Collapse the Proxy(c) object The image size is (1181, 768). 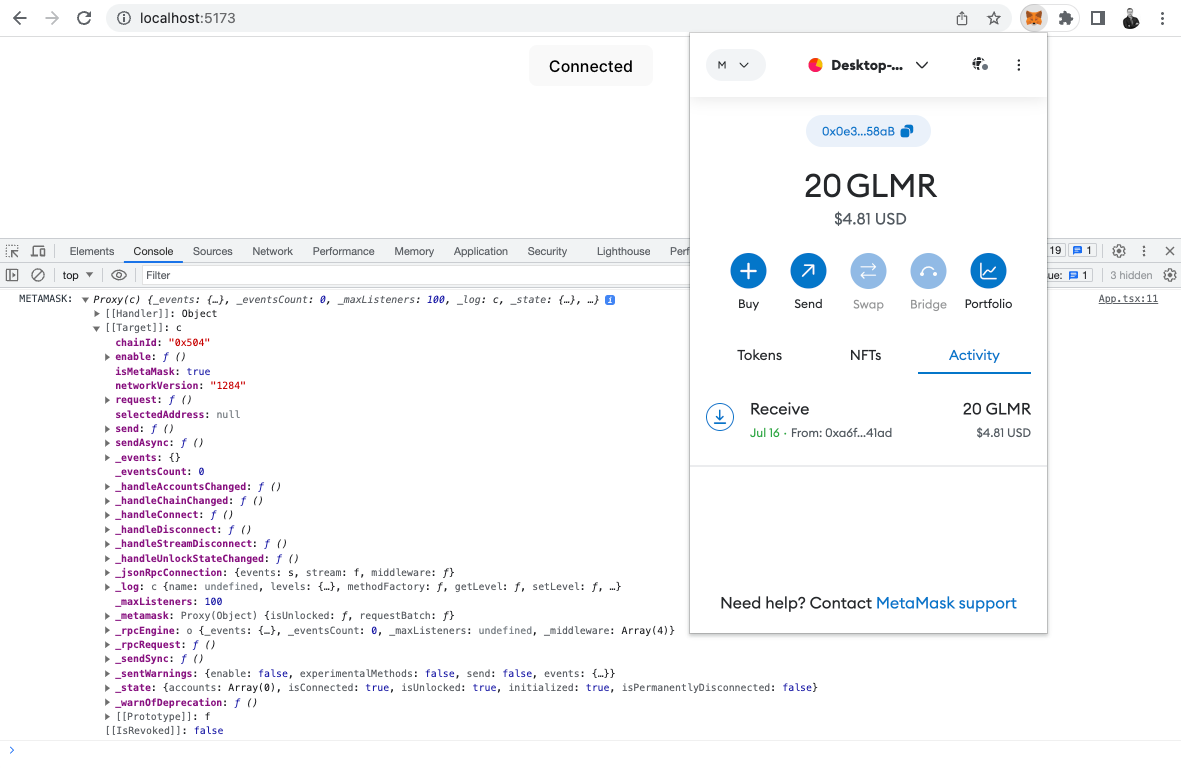pos(85,300)
